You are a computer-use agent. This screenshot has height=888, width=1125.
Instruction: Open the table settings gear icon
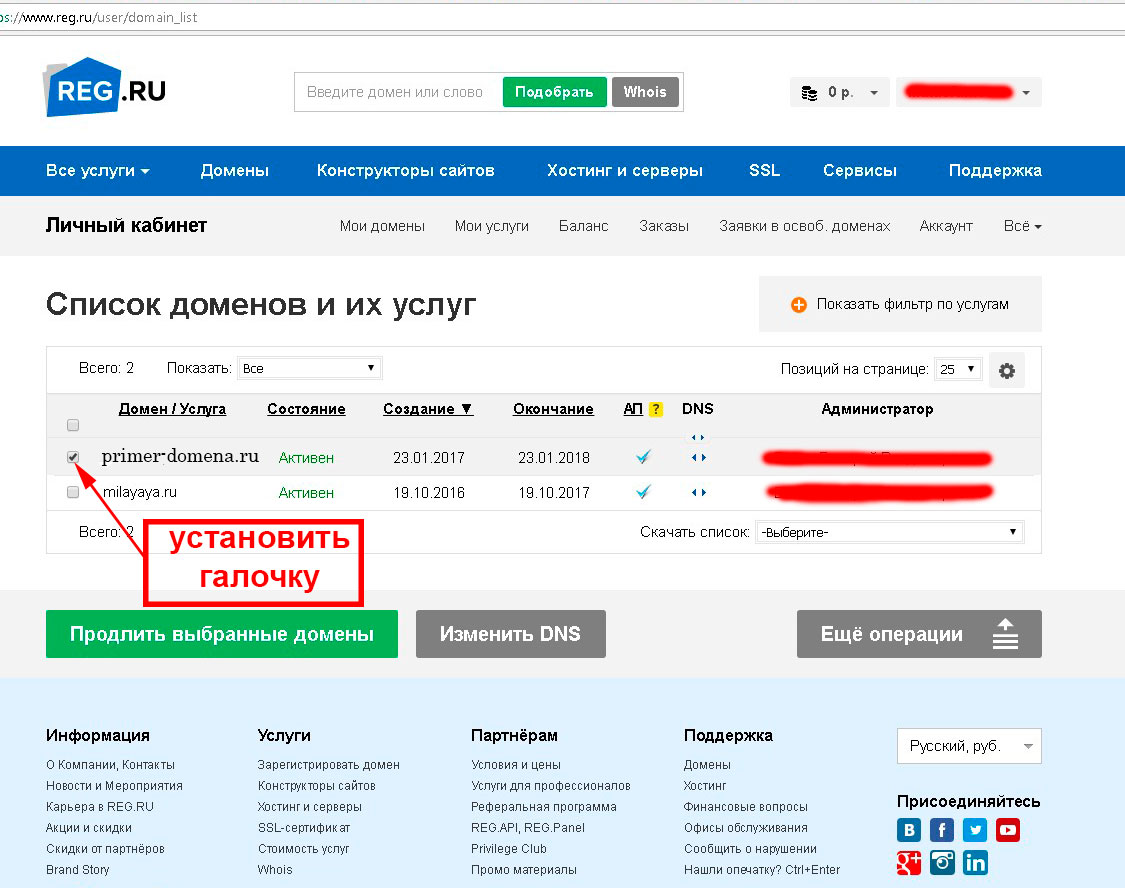1007,370
